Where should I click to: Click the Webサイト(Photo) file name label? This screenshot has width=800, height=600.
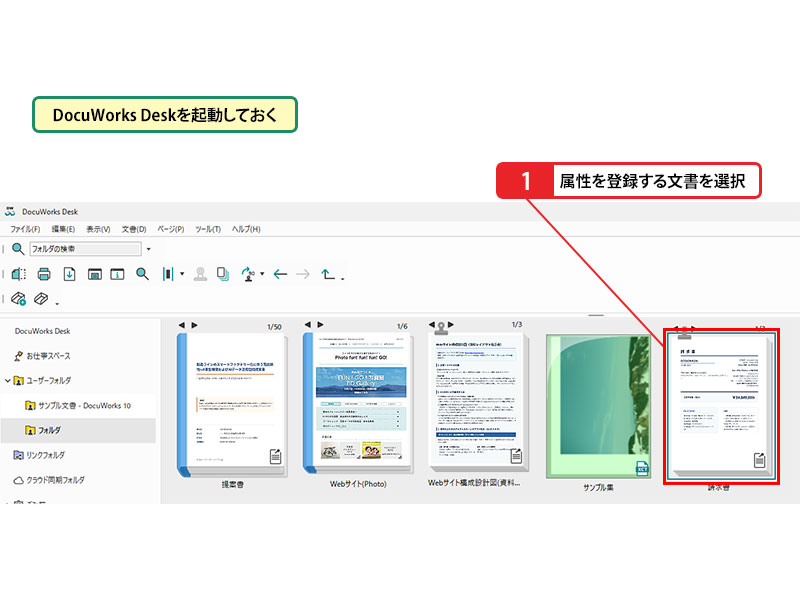(358, 484)
